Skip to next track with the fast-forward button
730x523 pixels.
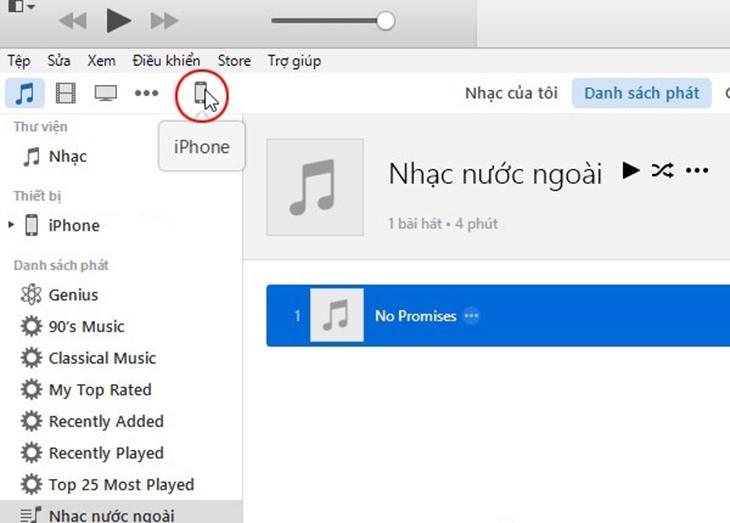point(164,20)
